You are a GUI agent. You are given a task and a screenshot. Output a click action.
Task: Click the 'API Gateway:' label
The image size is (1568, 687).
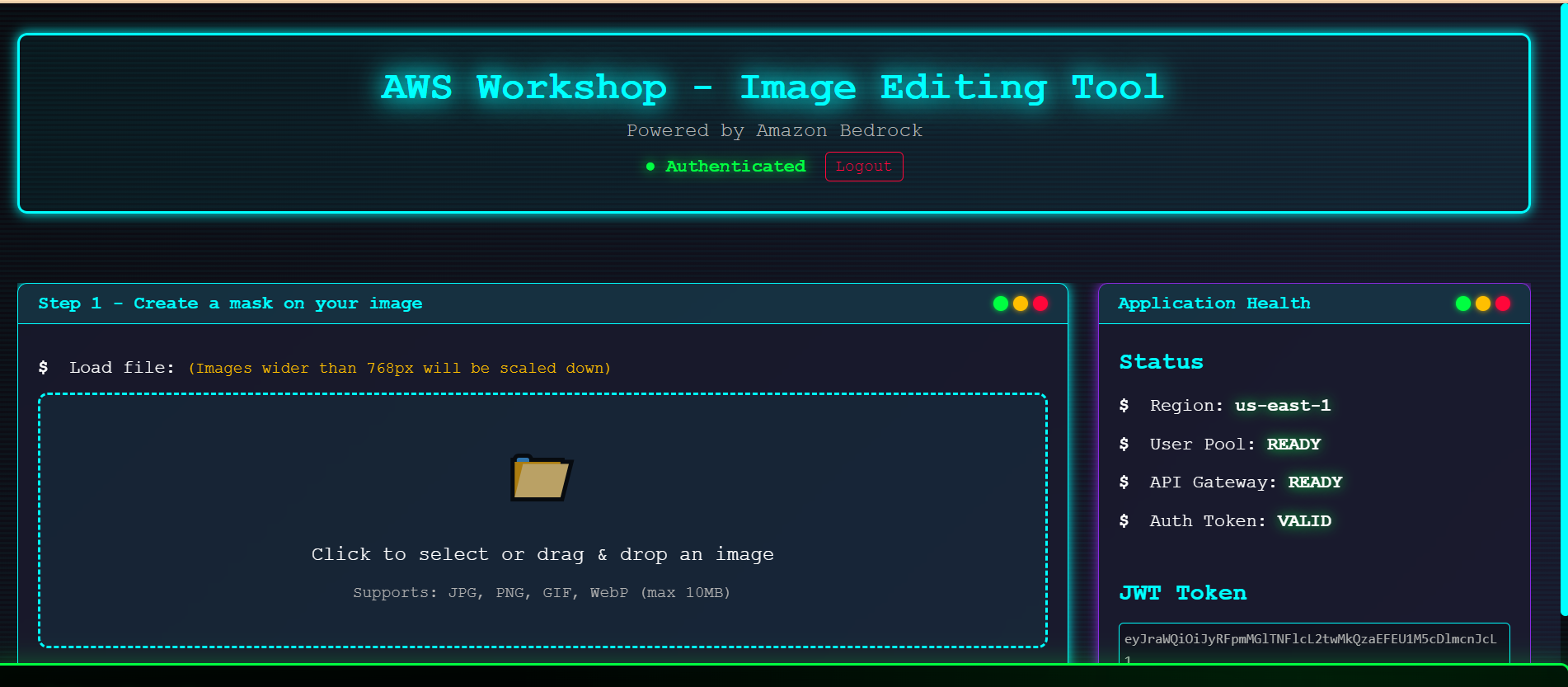1214,482
